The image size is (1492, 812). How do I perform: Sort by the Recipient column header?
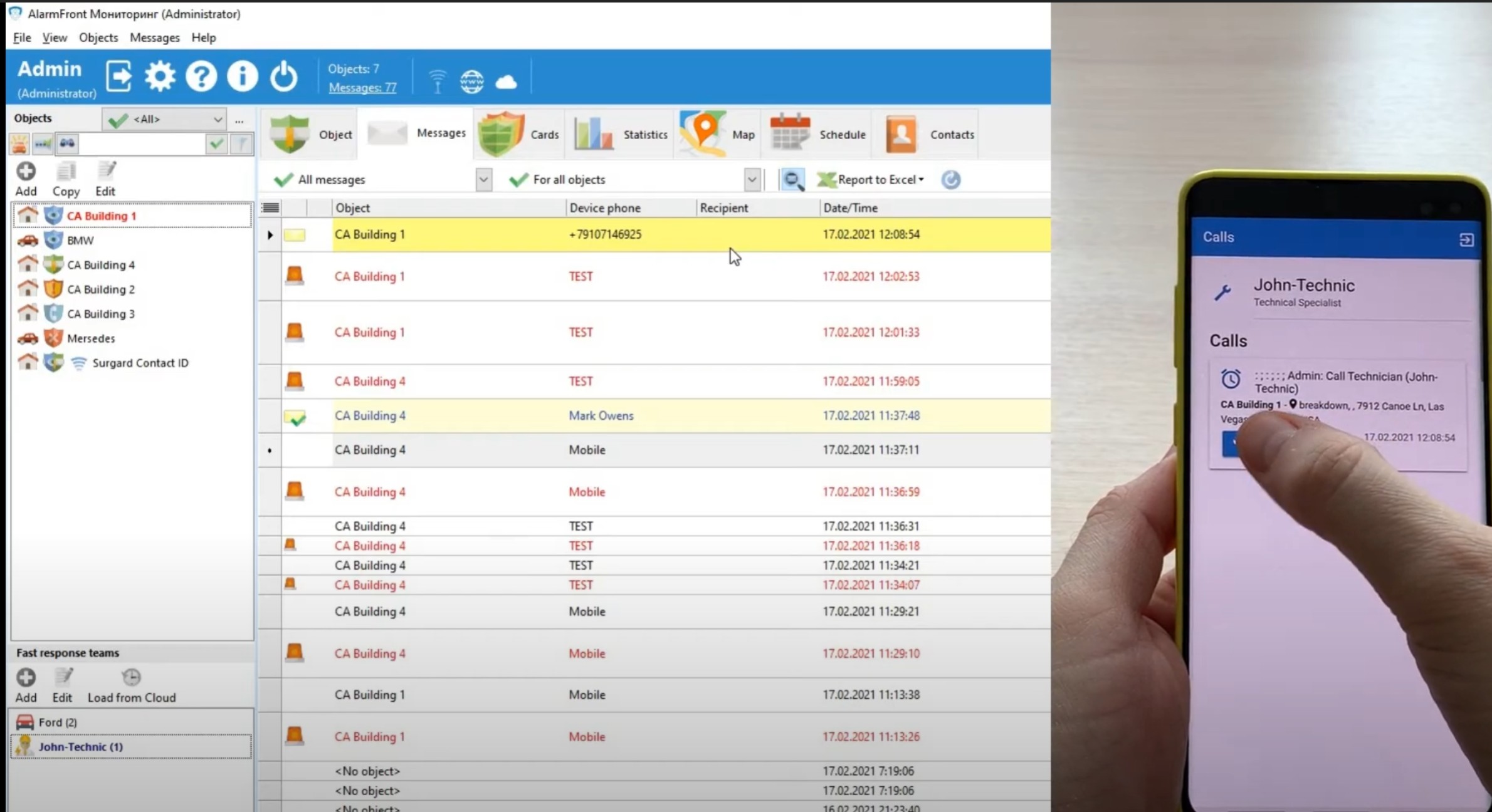coord(757,208)
